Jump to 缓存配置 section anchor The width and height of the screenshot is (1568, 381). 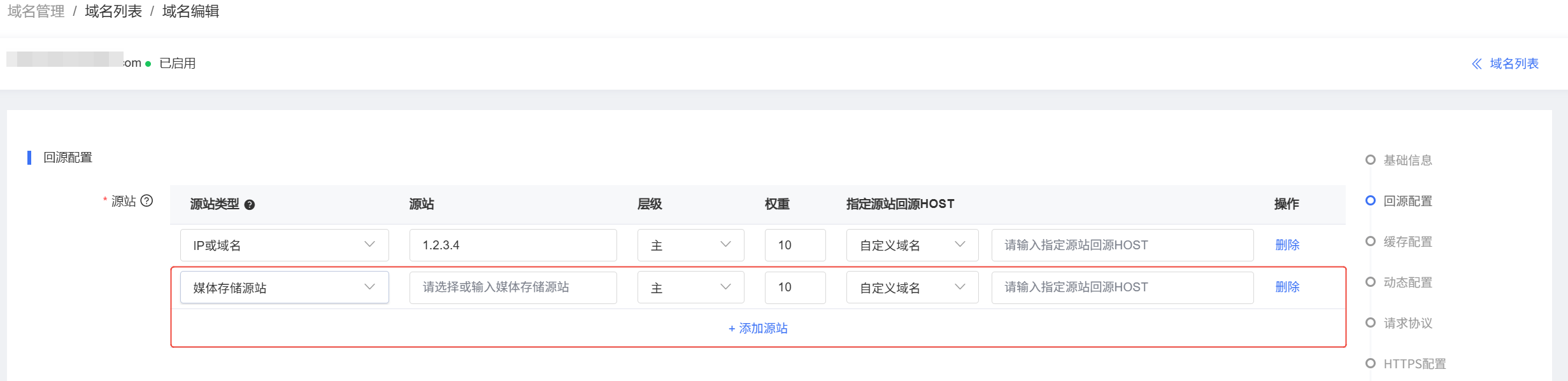pos(1408,242)
